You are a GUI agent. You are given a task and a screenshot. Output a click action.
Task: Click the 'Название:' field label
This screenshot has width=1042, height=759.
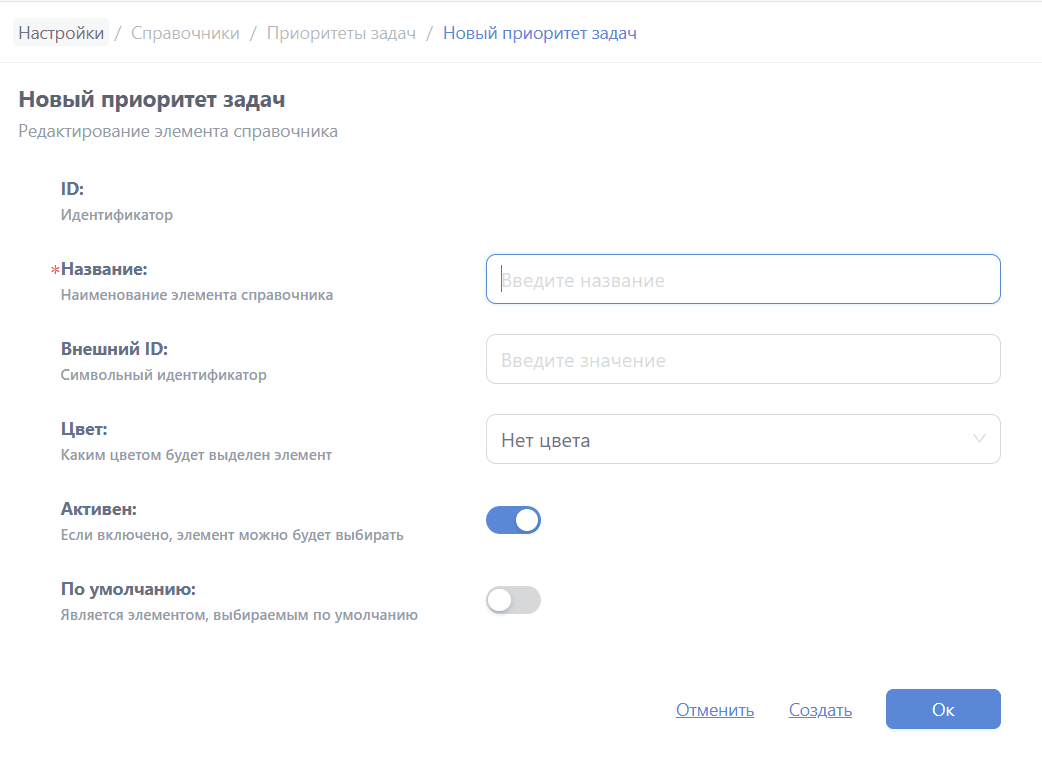click(x=104, y=269)
